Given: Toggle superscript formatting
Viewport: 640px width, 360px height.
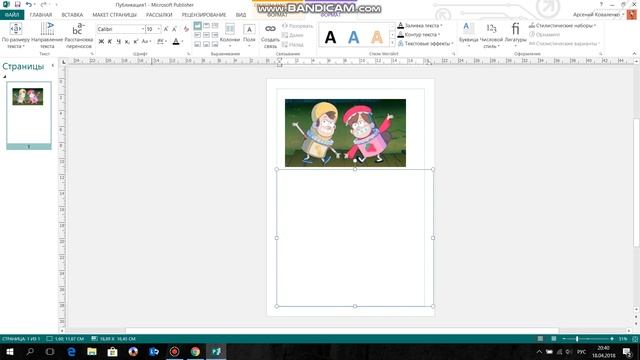Looking at the screenshot, I should (x=136, y=41).
